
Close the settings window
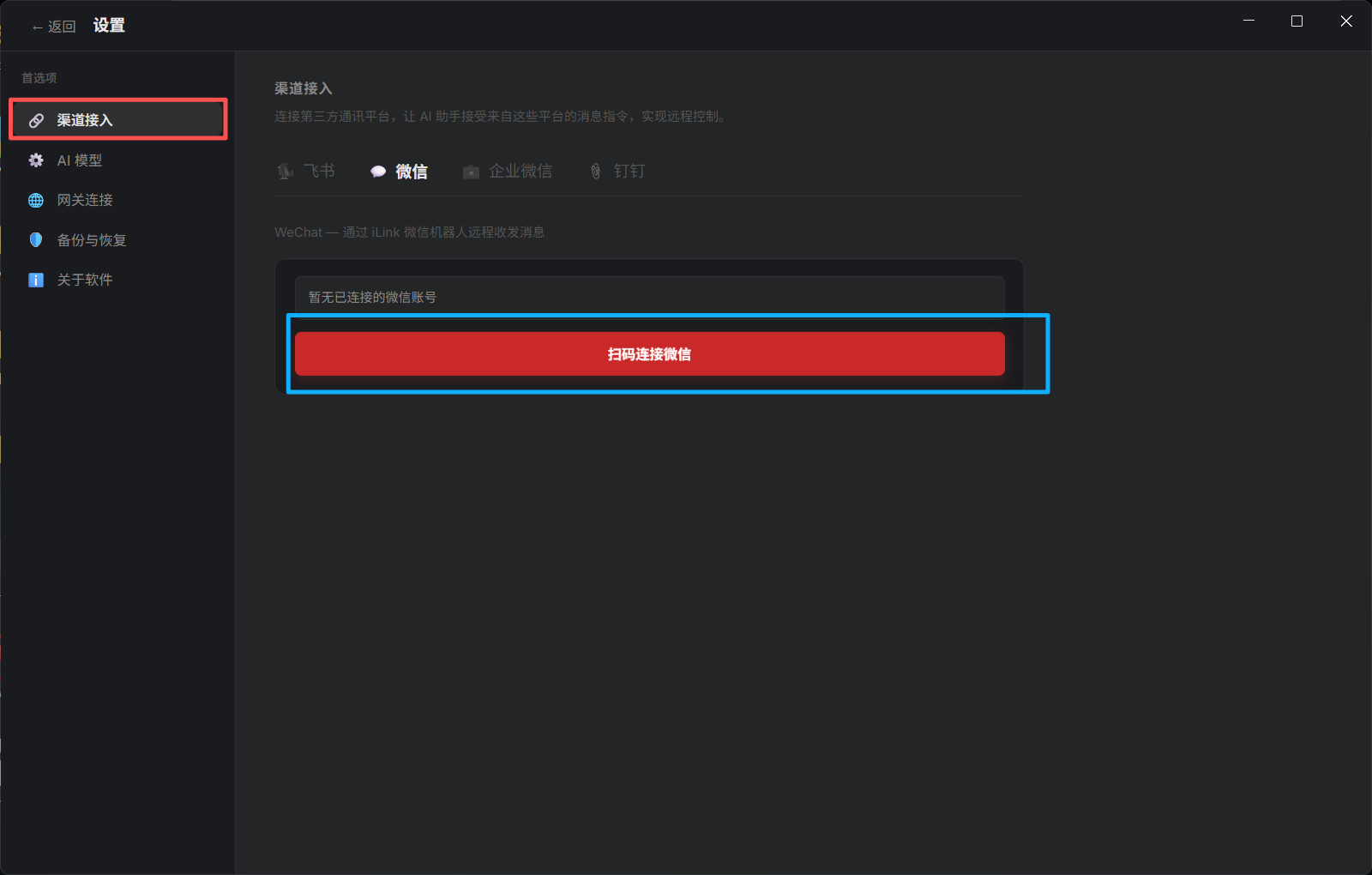(x=1346, y=21)
